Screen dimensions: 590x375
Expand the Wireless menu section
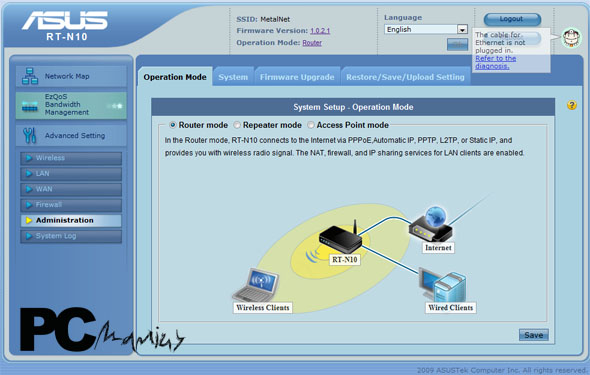click(71, 158)
